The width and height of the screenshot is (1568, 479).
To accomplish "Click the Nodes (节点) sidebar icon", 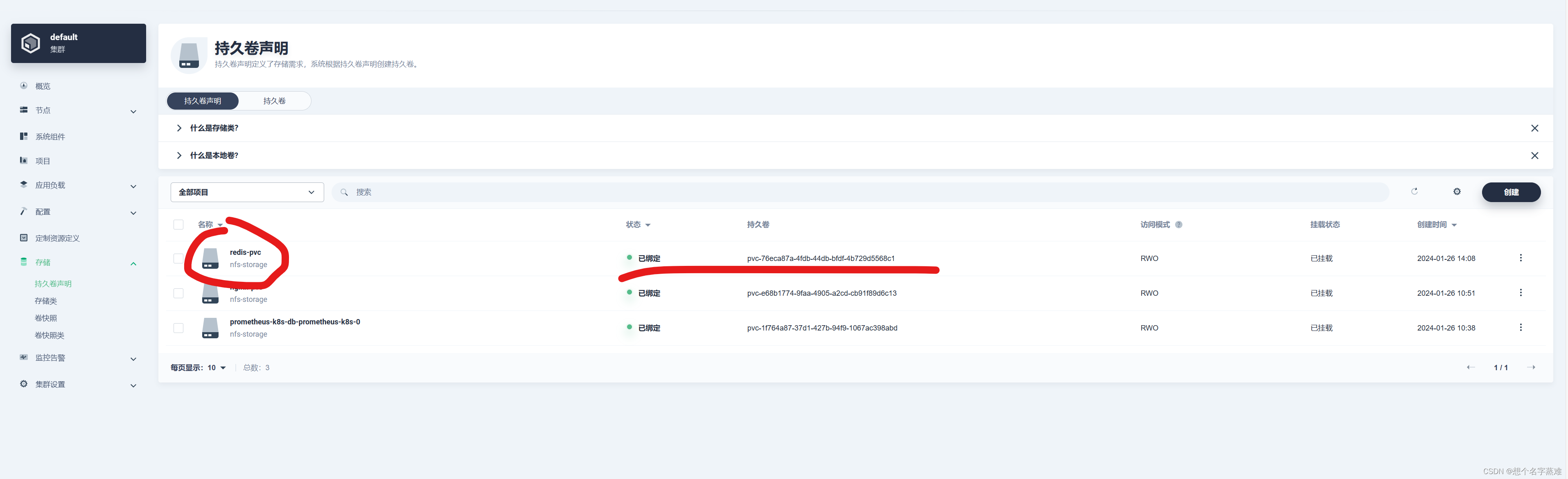I will (24, 110).
